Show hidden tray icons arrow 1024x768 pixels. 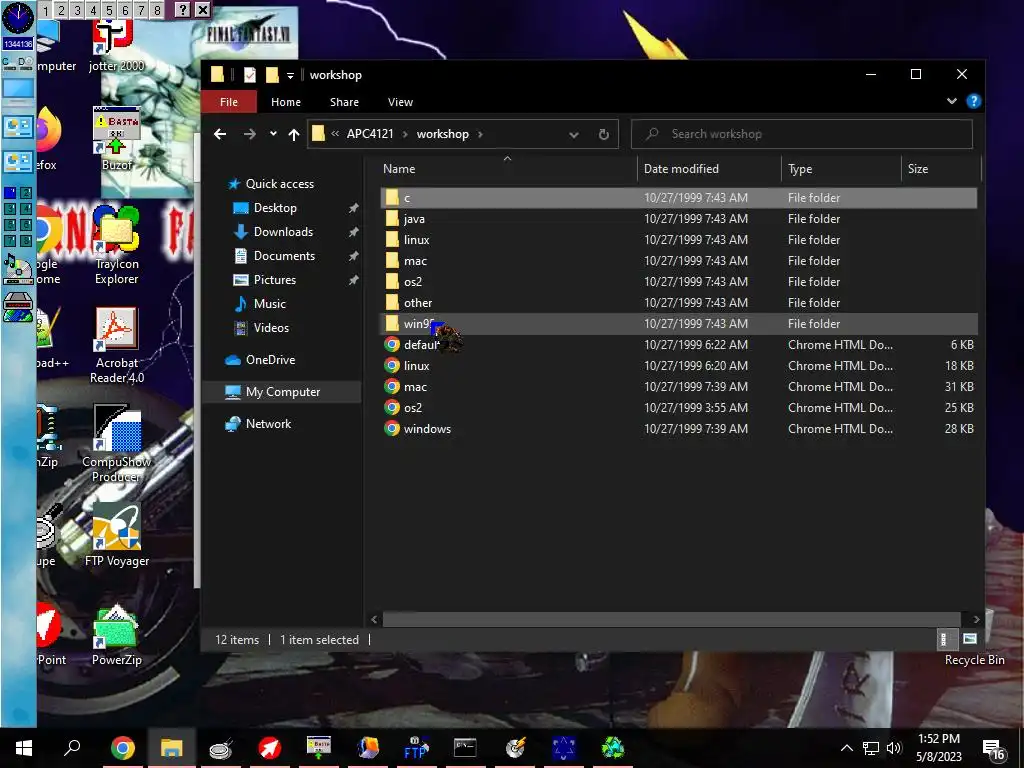point(846,748)
